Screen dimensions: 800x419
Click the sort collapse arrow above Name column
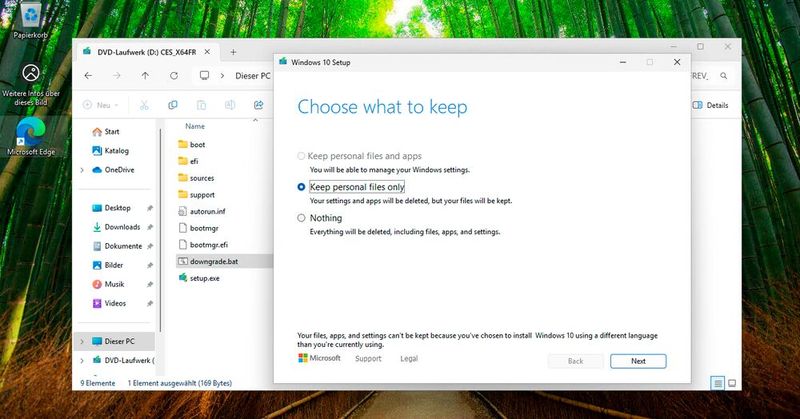(x=255, y=120)
